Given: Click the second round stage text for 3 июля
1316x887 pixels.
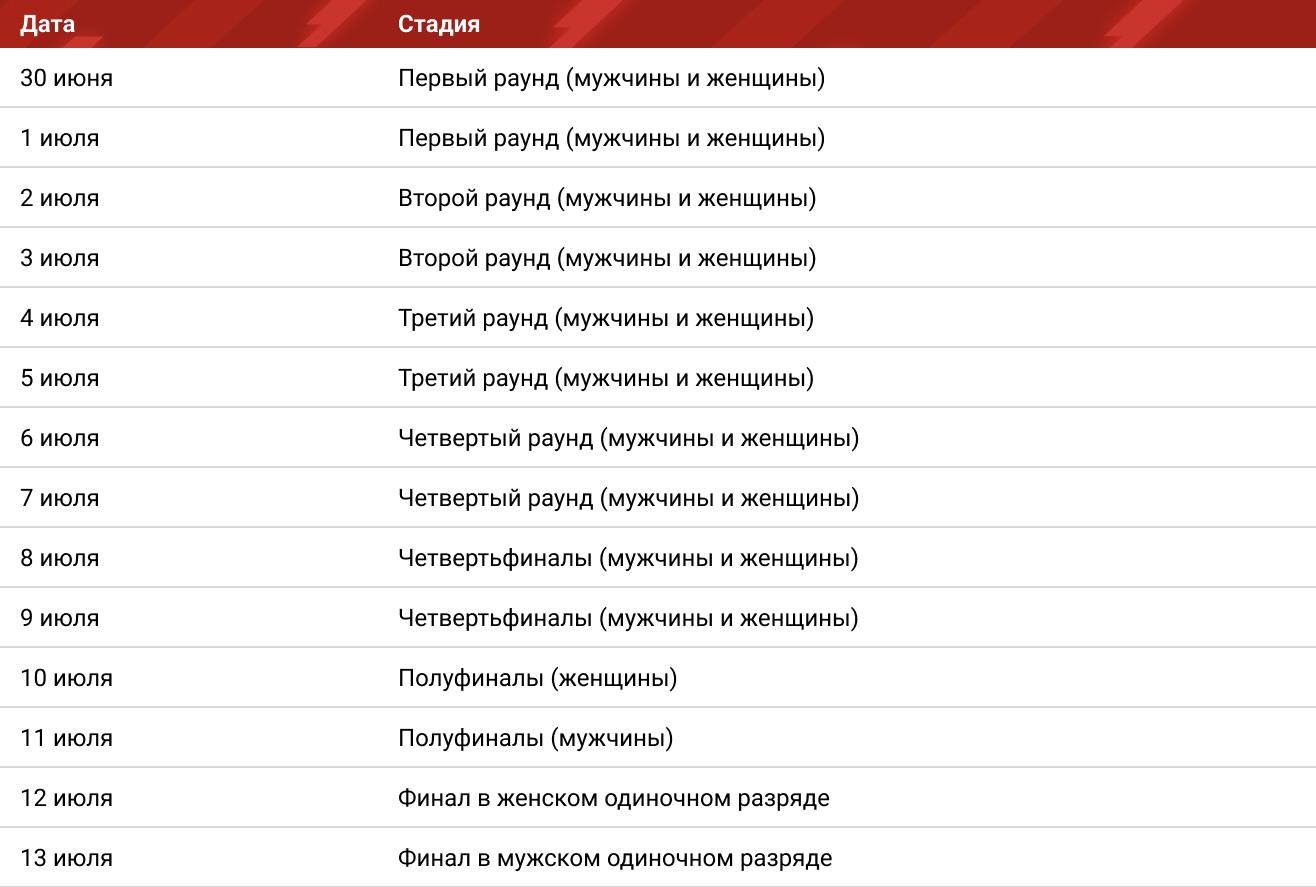Looking at the screenshot, I should [606, 258].
